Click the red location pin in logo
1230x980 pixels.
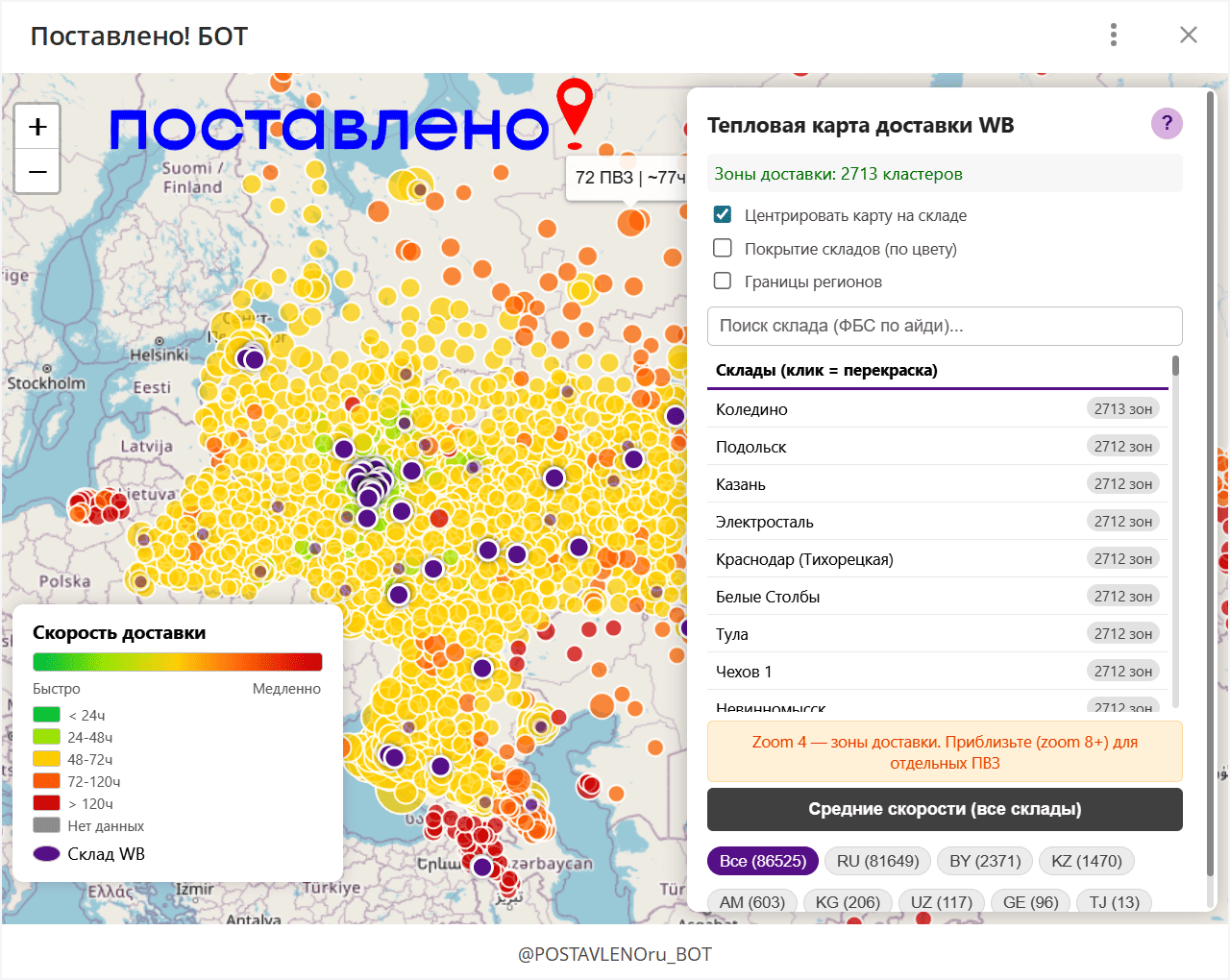[575, 108]
